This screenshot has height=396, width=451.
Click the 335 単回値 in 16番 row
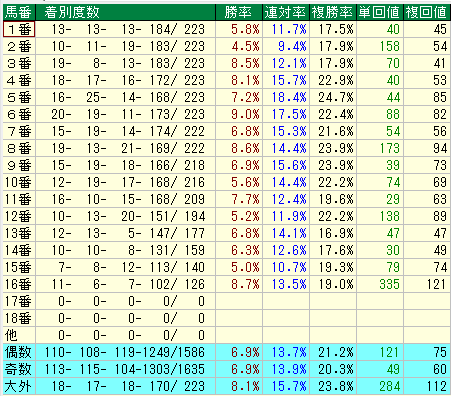coord(380,284)
